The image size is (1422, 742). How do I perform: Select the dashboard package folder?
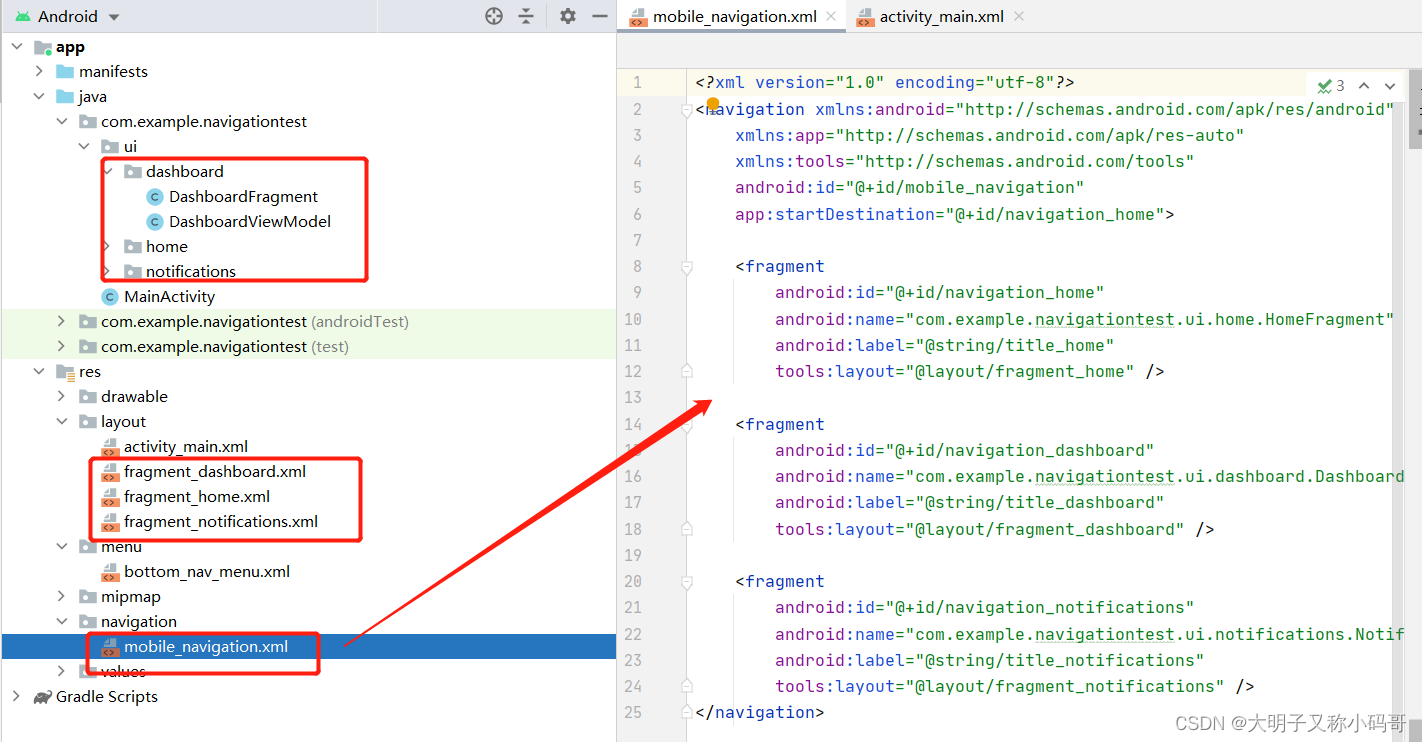(x=184, y=172)
